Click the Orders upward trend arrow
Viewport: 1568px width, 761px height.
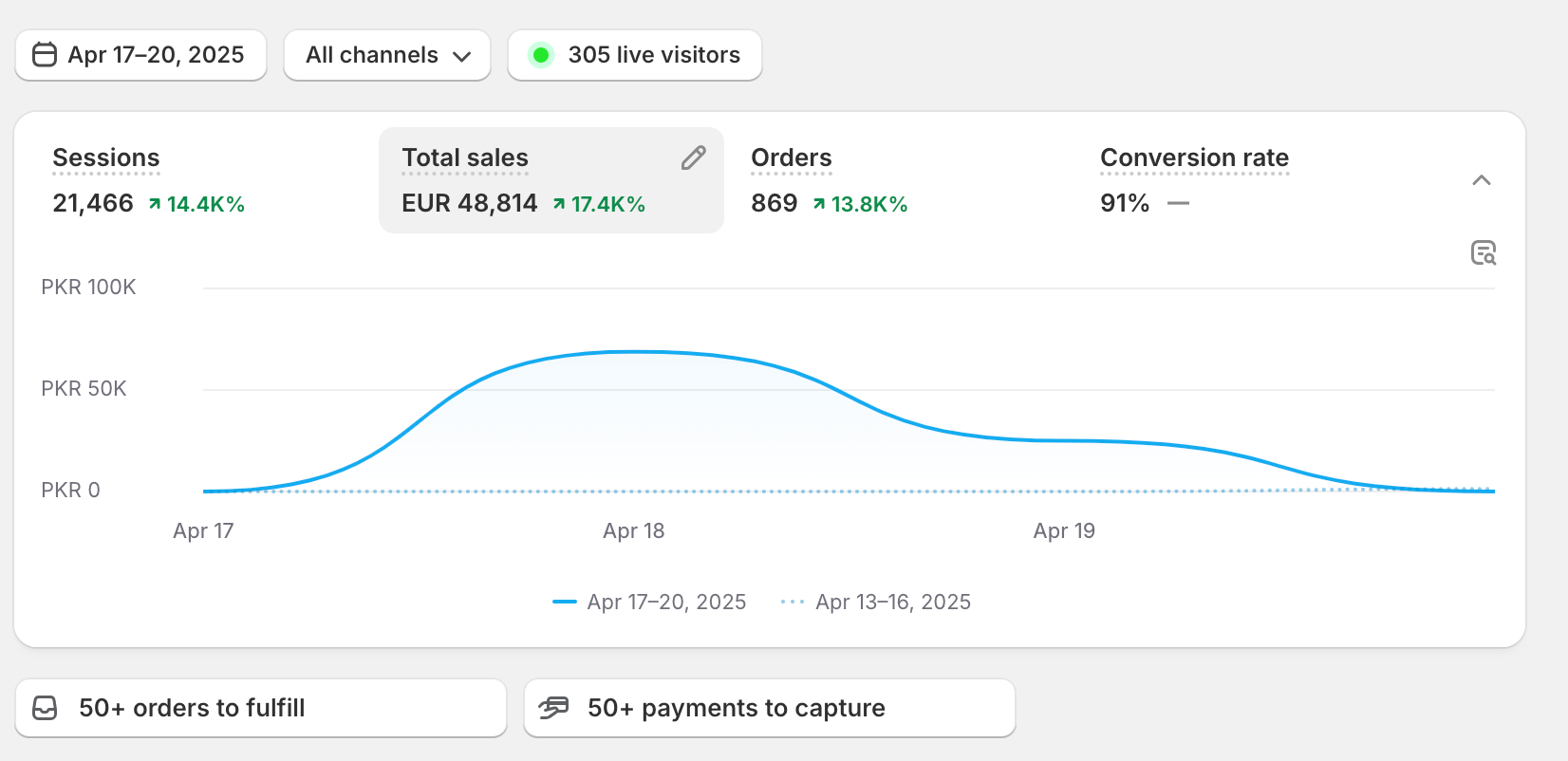(819, 204)
